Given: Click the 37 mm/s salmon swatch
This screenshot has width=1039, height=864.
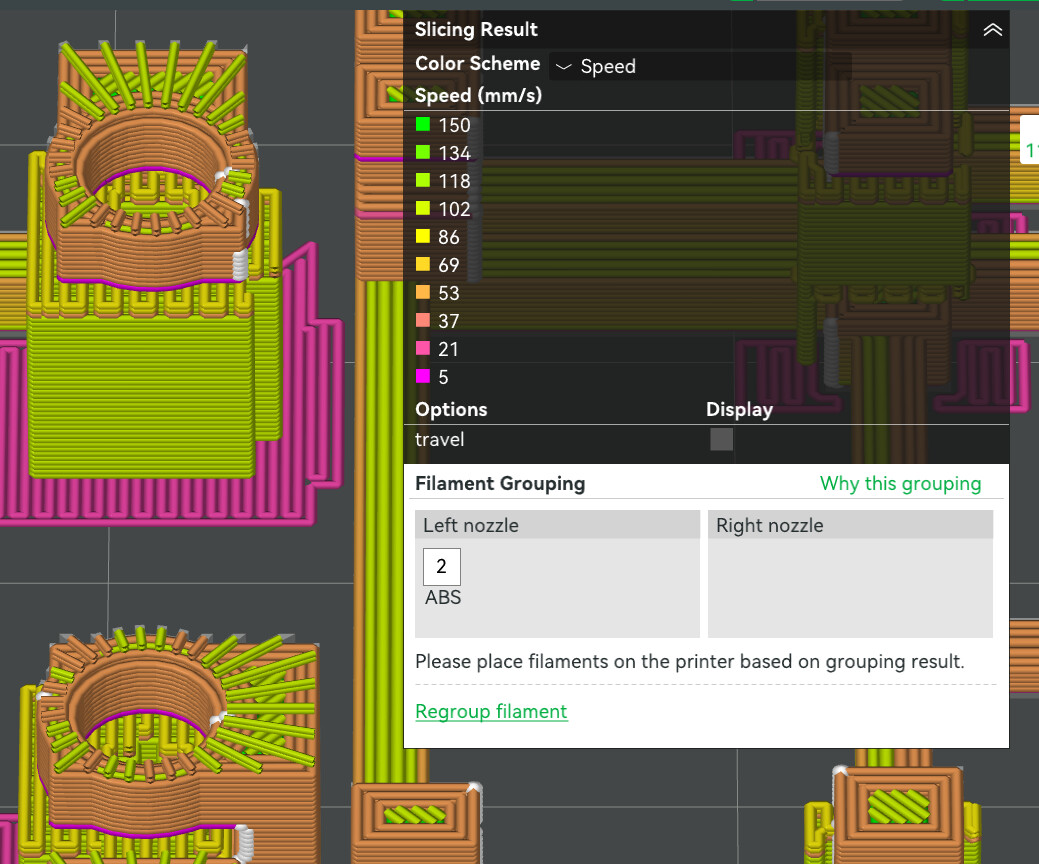Looking at the screenshot, I should (x=423, y=321).
